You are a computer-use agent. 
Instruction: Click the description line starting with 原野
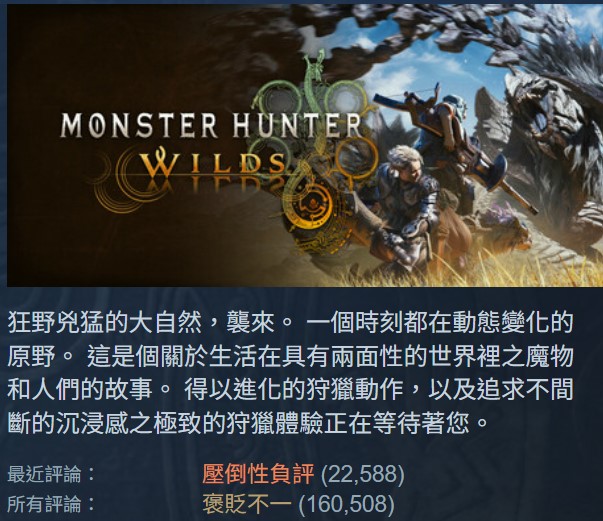[290, 356]
